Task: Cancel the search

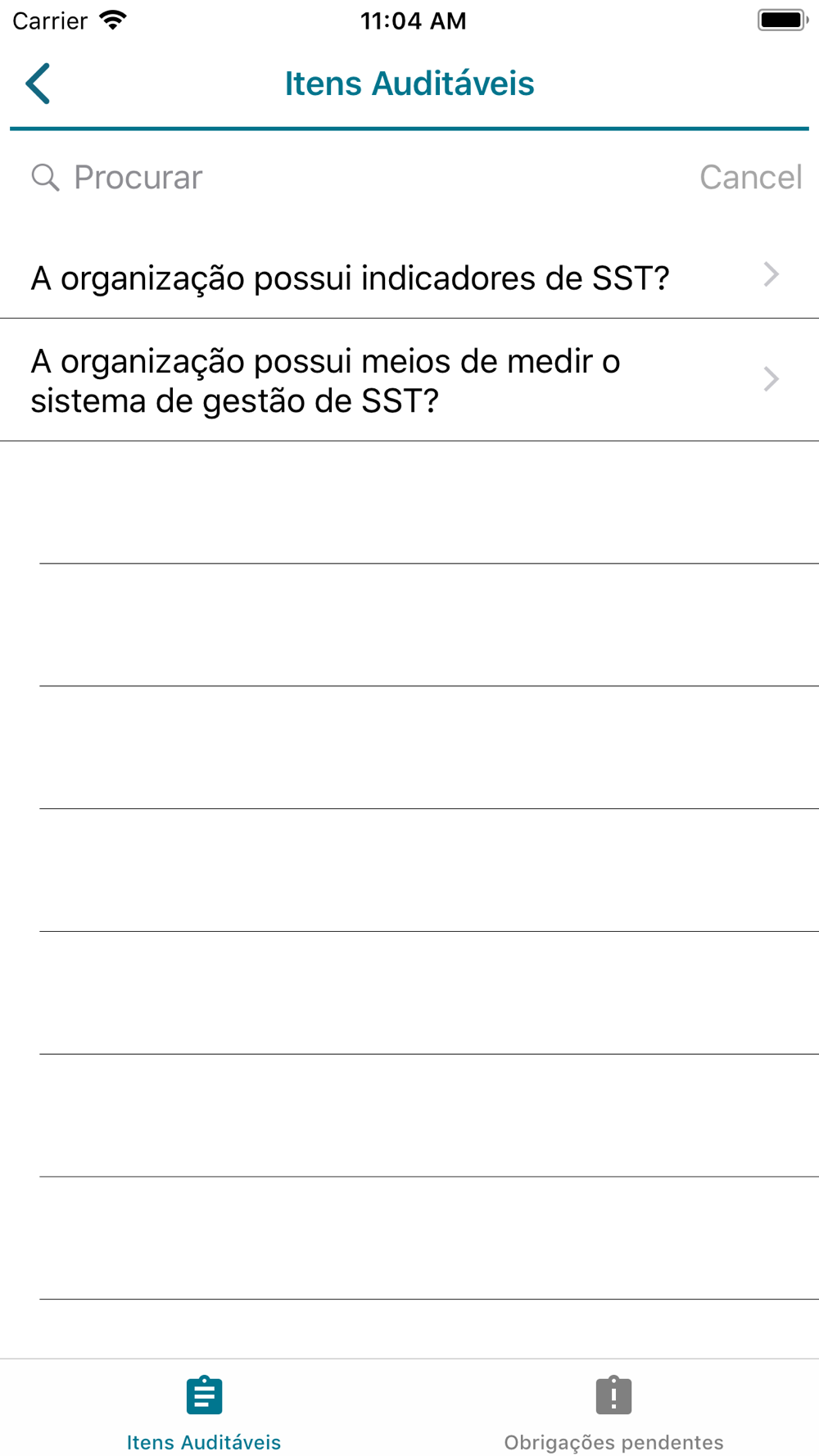Action: (x=750, y=177)
